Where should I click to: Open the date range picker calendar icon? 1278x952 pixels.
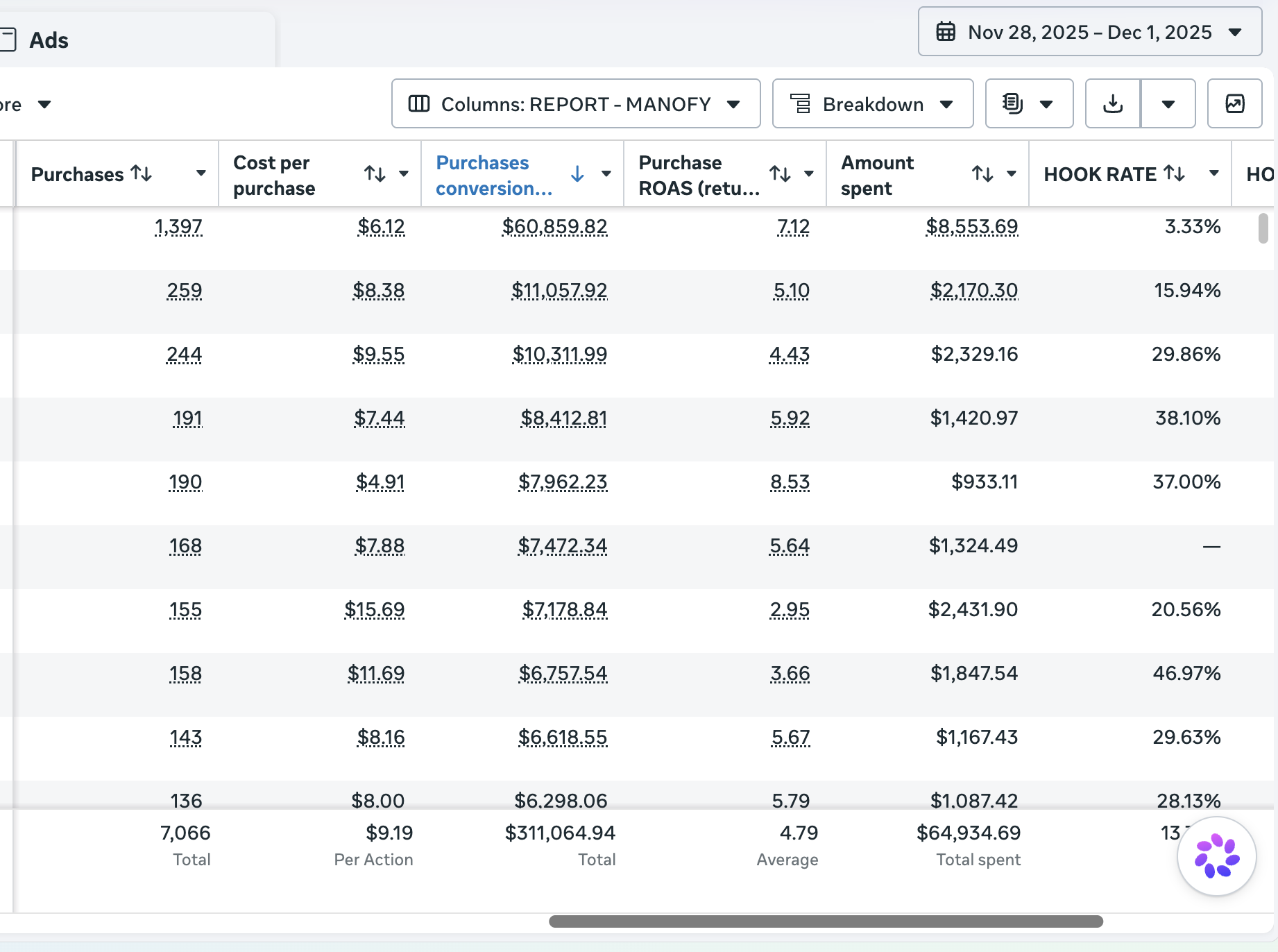pyautogui.click(x=946, y=32)
